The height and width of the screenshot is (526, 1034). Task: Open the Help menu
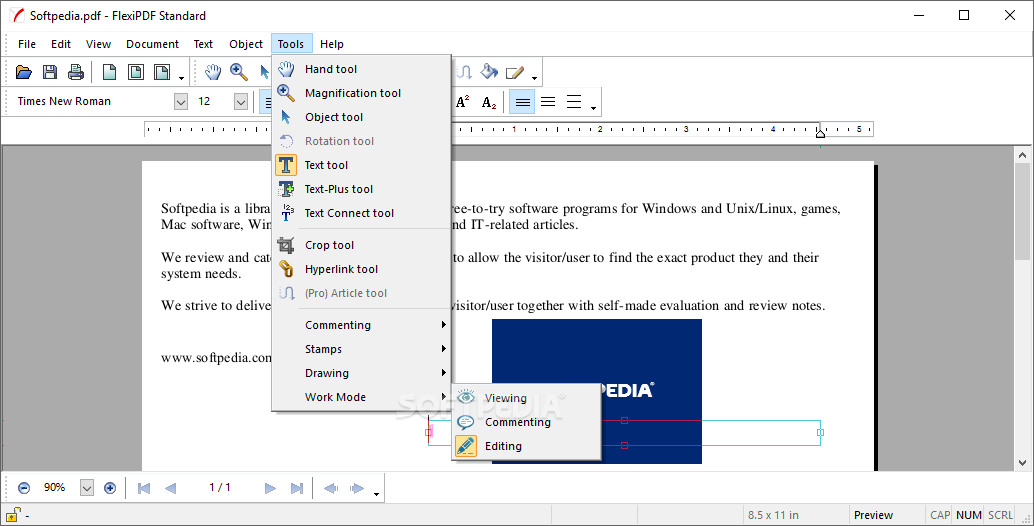point(332,44)
